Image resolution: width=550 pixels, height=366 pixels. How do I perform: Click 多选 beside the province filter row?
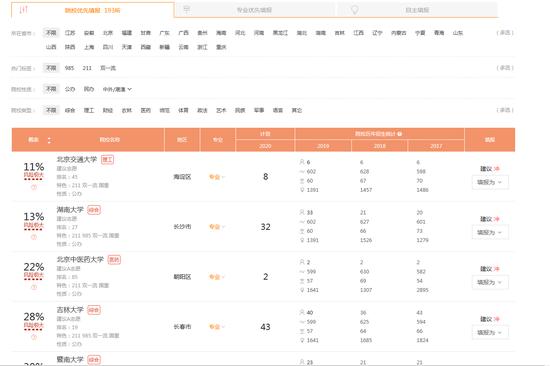tap(505, 33)
